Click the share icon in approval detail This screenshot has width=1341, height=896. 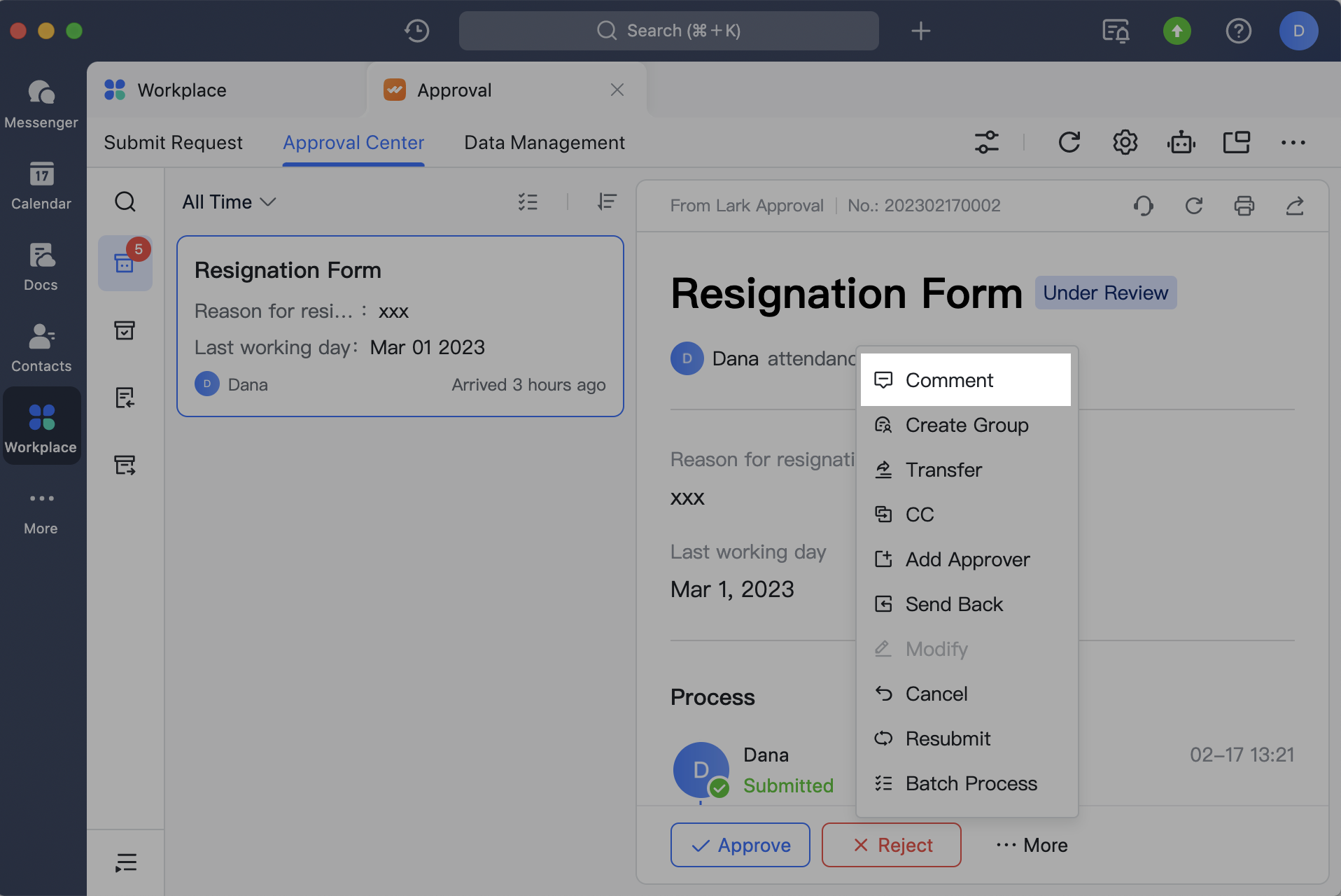tap(1294, 206)
